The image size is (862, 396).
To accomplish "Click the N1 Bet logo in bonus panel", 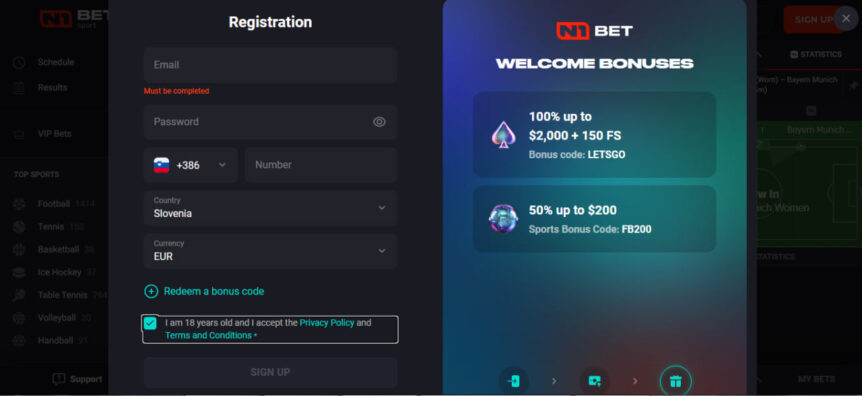I will coord(594,31).
